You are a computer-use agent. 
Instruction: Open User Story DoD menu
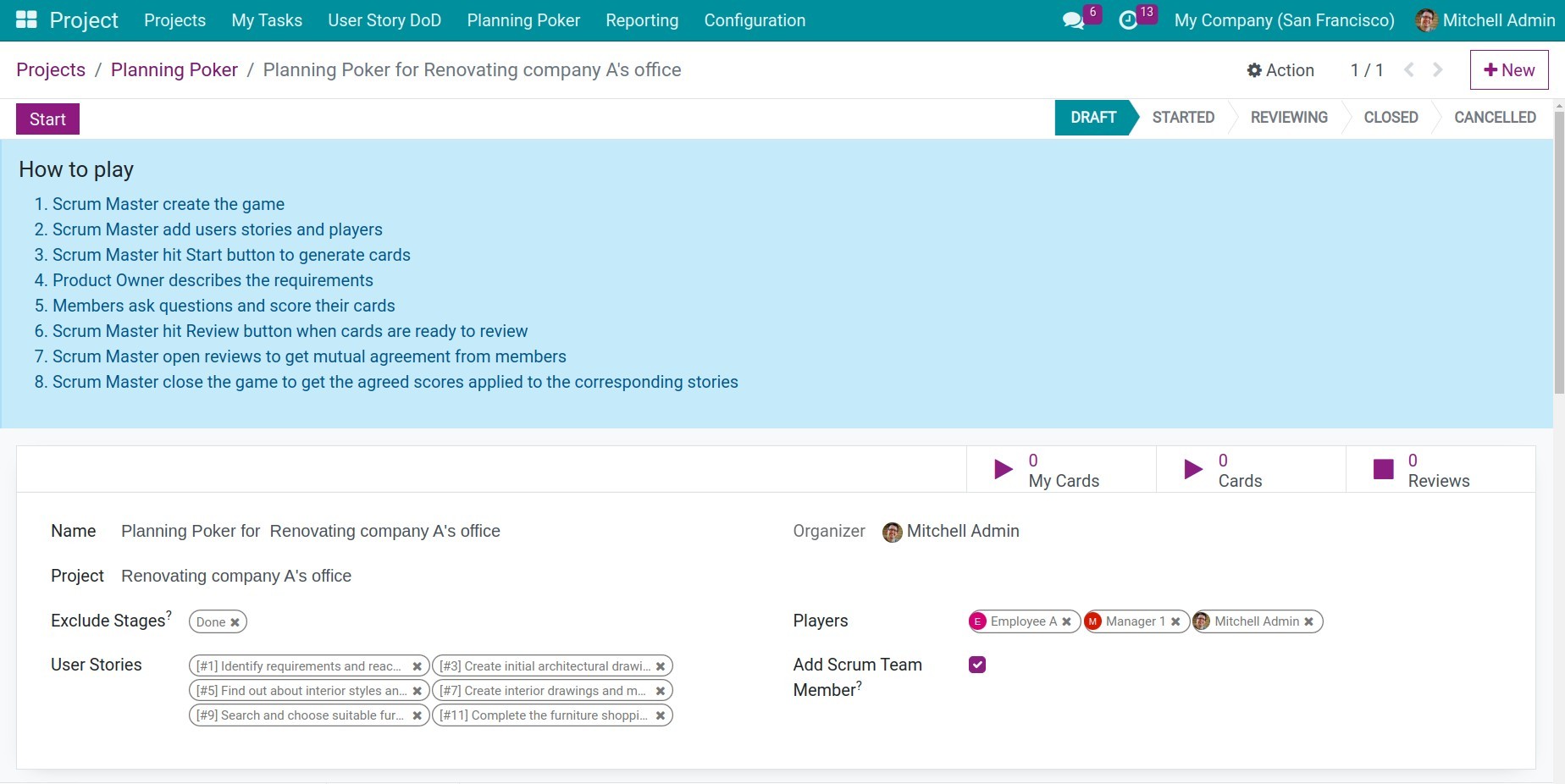pos(384,20)
